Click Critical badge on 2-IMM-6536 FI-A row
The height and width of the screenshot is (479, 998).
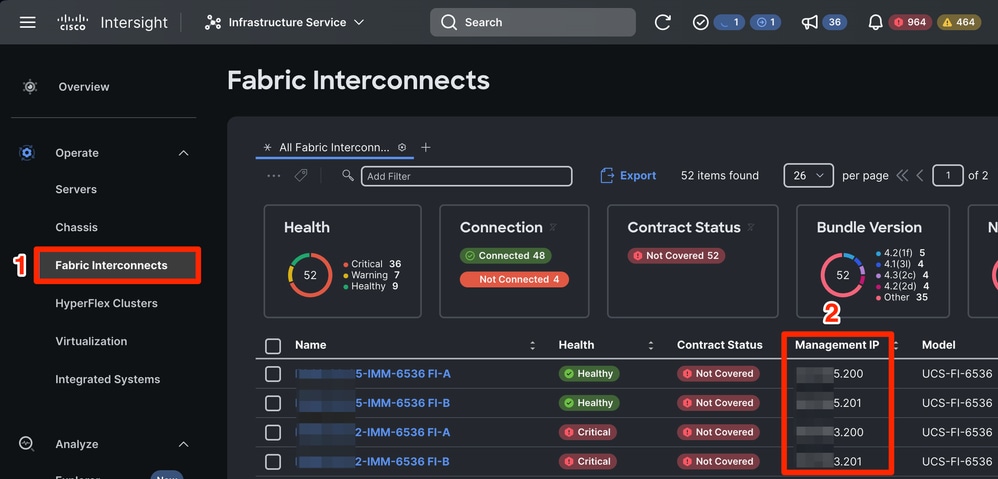[587, 433]
